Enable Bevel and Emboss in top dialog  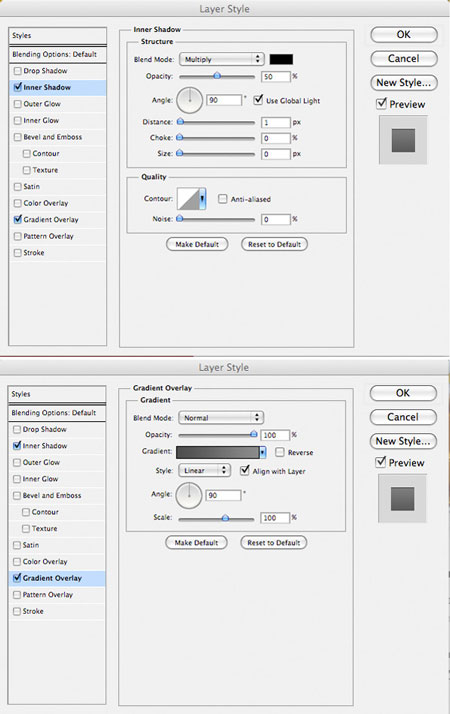pos(18,137)
